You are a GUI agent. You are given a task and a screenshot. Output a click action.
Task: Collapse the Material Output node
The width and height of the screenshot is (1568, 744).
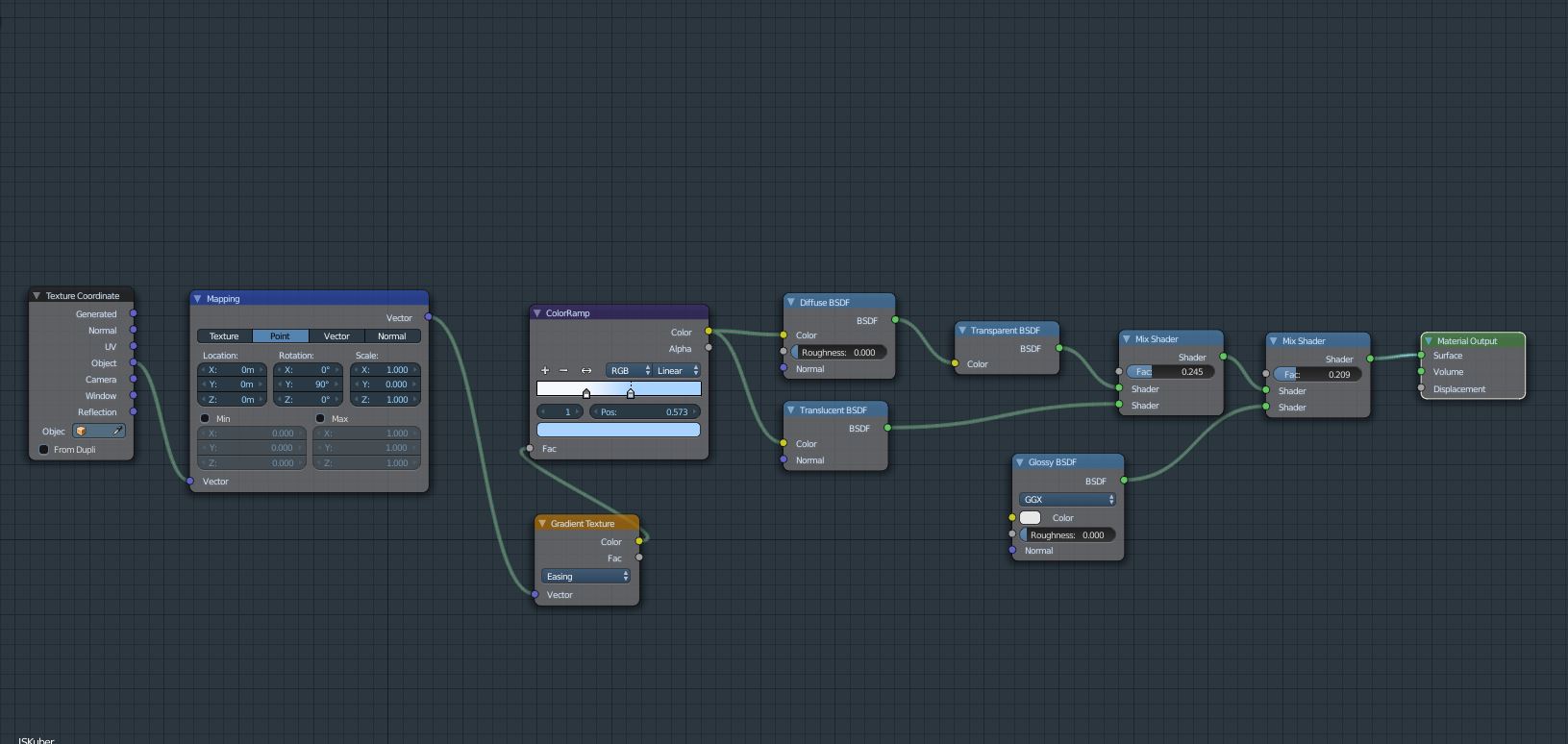pyautogui.click(x=1429, y=341)
